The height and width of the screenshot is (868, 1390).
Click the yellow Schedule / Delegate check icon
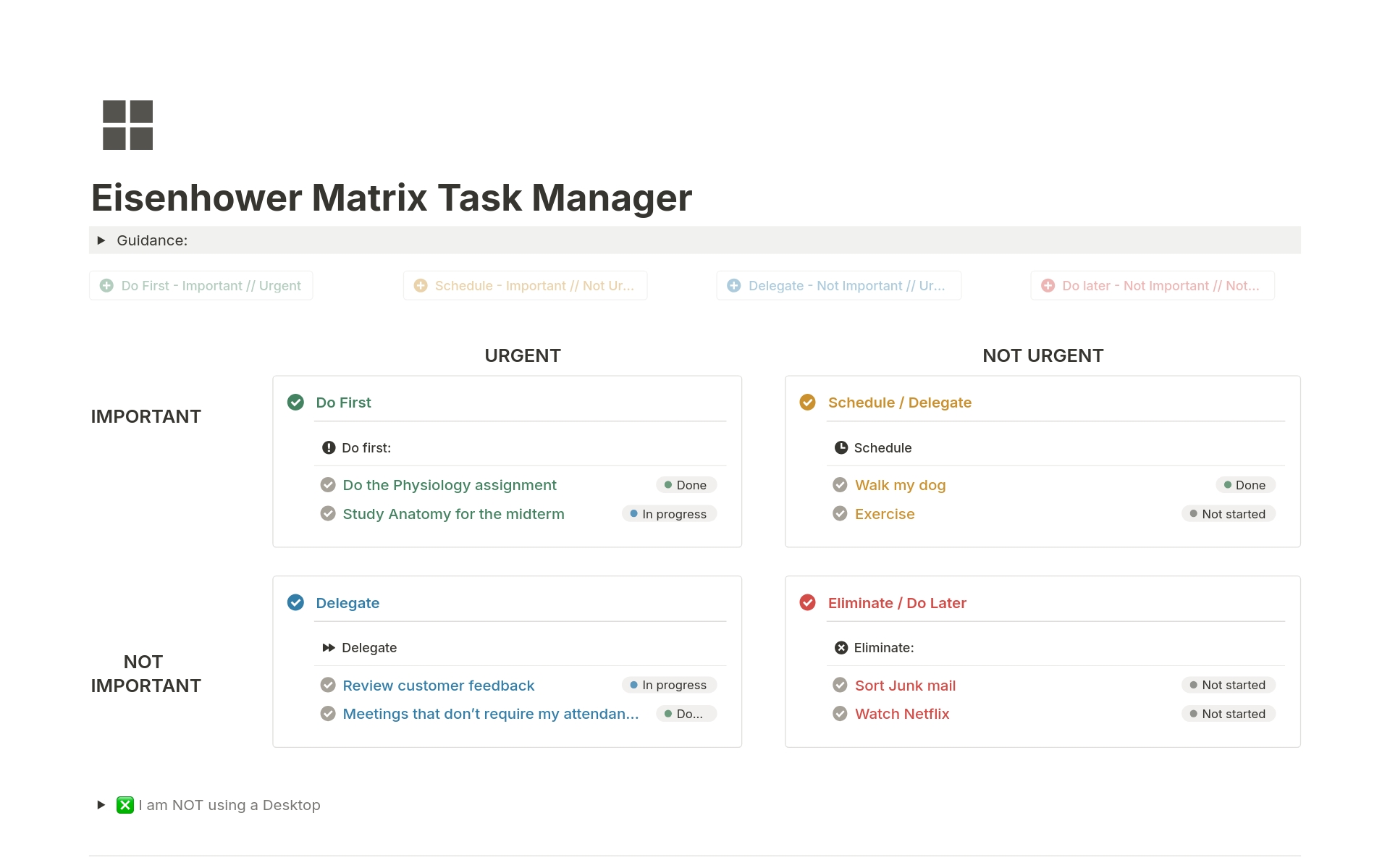[x=807, y=403]
